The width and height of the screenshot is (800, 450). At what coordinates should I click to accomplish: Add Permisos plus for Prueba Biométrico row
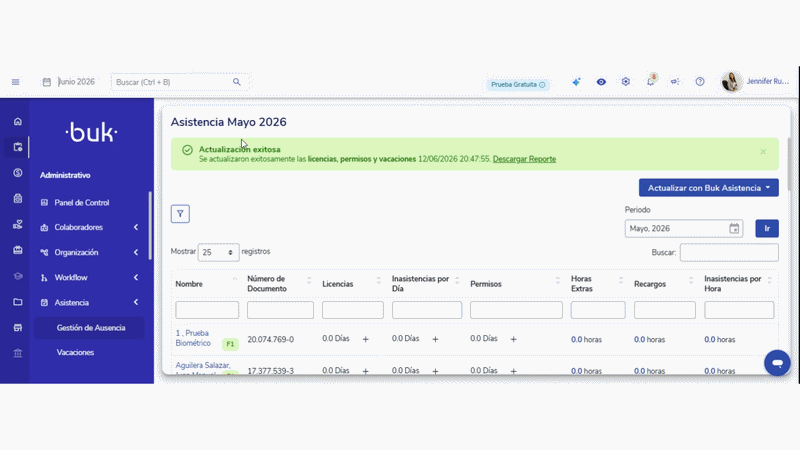click(513, 339)
